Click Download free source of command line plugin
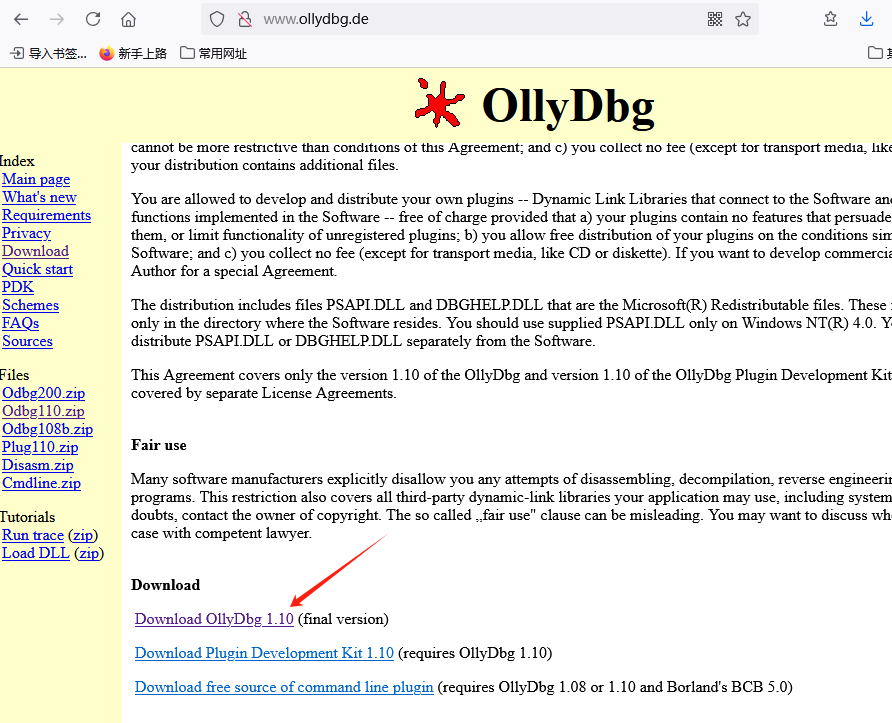 click(x=284, y=687)
